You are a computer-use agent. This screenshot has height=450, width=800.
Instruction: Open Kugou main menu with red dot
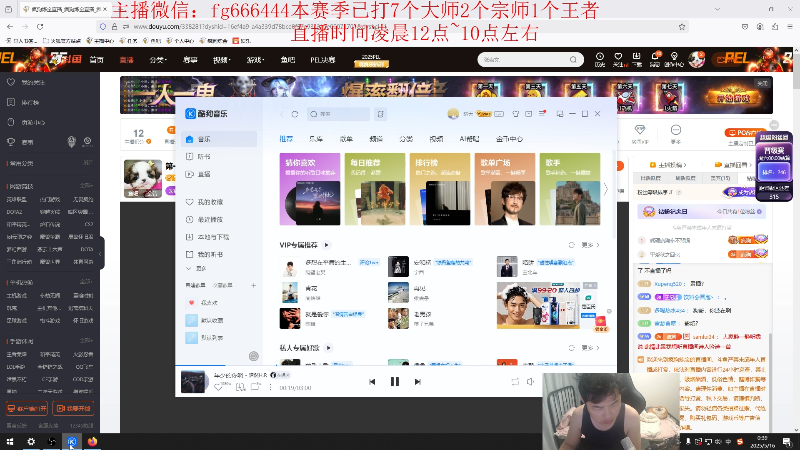click(x=542, y=114)
